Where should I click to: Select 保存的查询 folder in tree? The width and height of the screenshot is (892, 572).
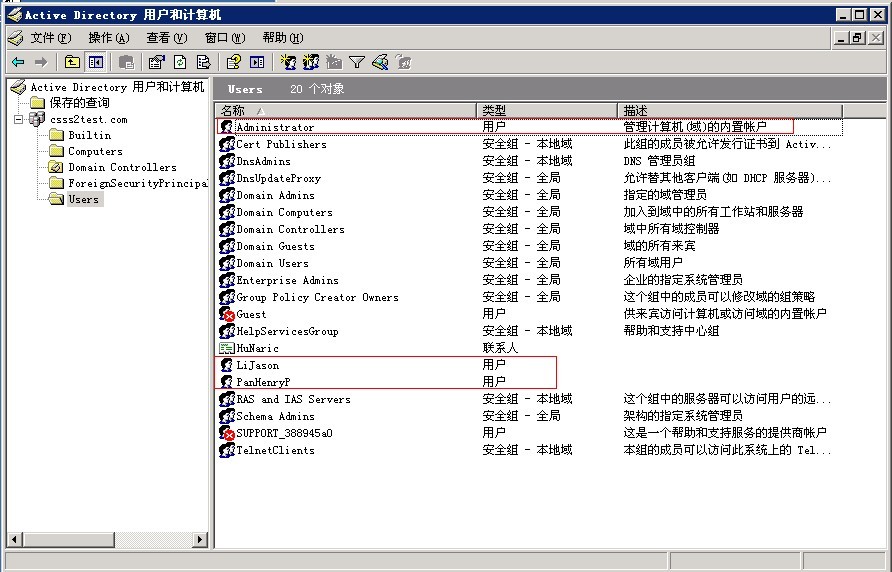pos(79,103)
